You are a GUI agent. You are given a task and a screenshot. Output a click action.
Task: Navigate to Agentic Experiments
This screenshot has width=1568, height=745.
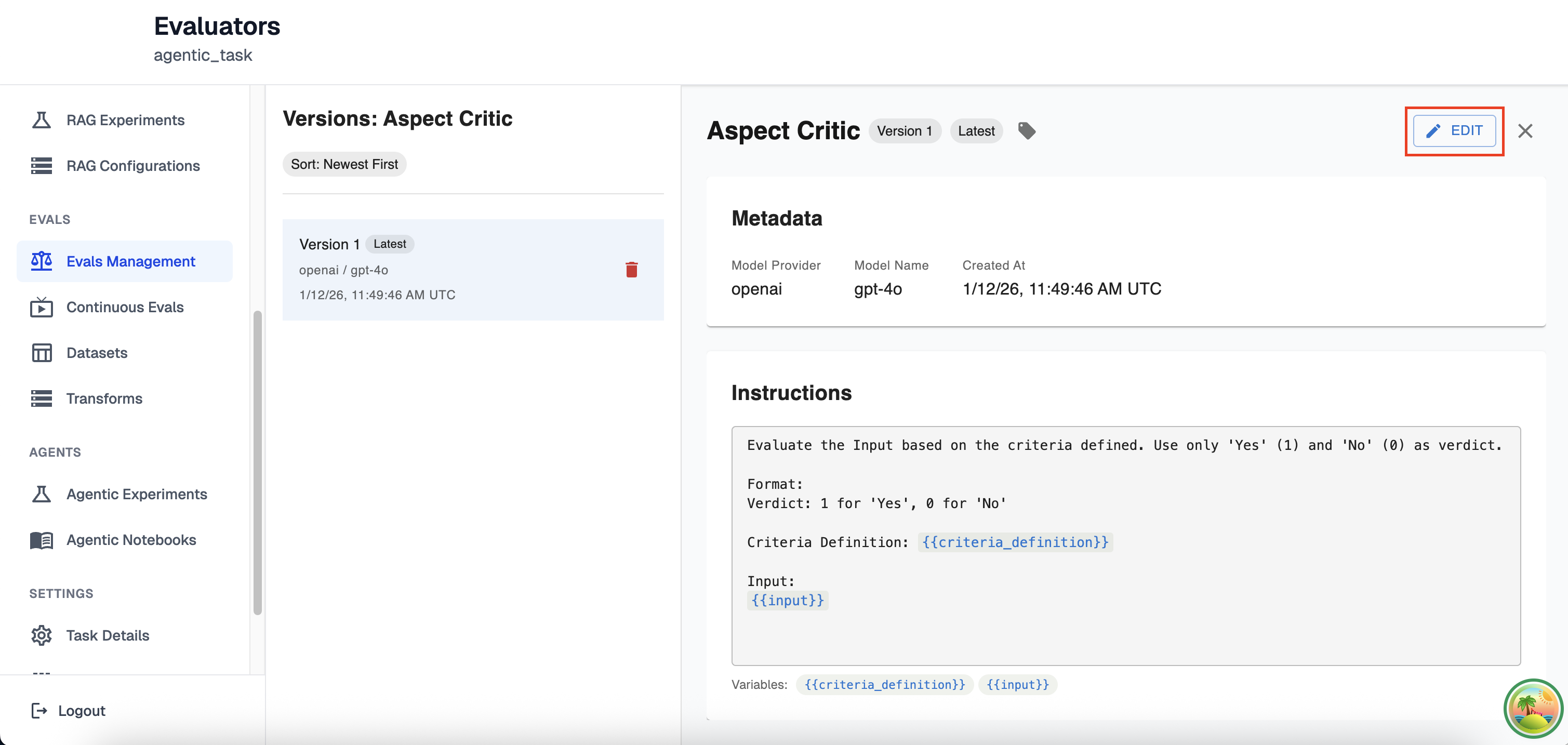[136, 494]
